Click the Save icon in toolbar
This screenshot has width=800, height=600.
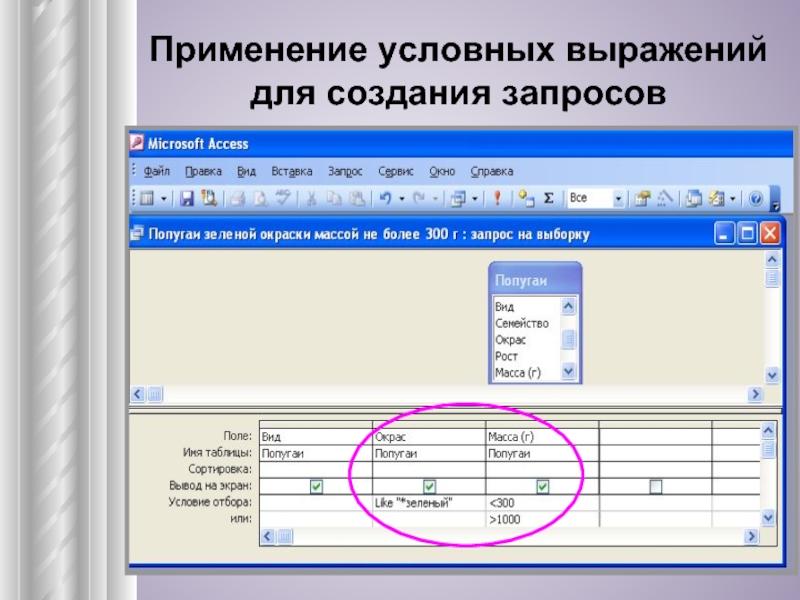(x=187, y=199)
